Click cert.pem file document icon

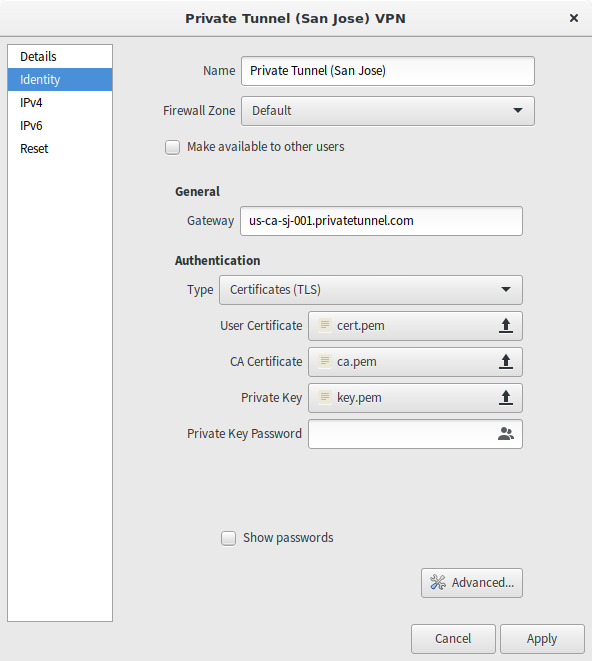point(325,325)
